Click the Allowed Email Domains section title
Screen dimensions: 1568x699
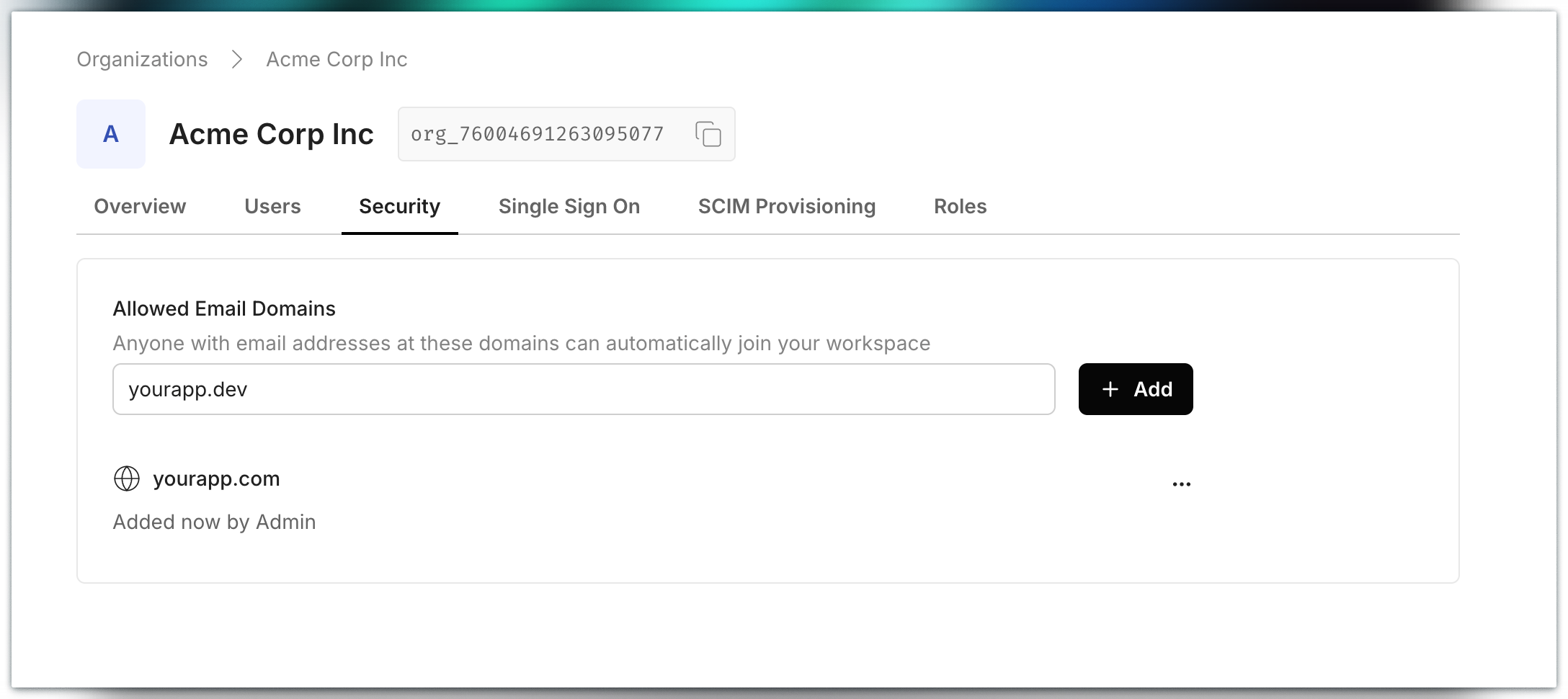pyautogui.click(x=224, y=308)
